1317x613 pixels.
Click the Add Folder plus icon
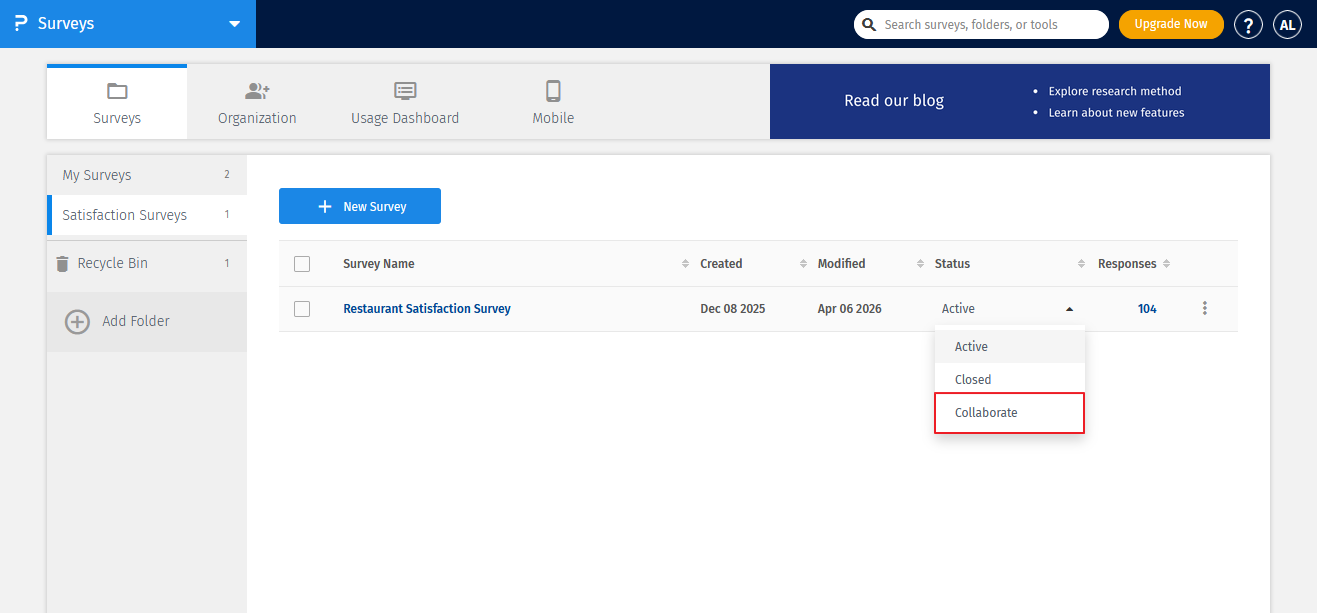(x=77, y=322)
